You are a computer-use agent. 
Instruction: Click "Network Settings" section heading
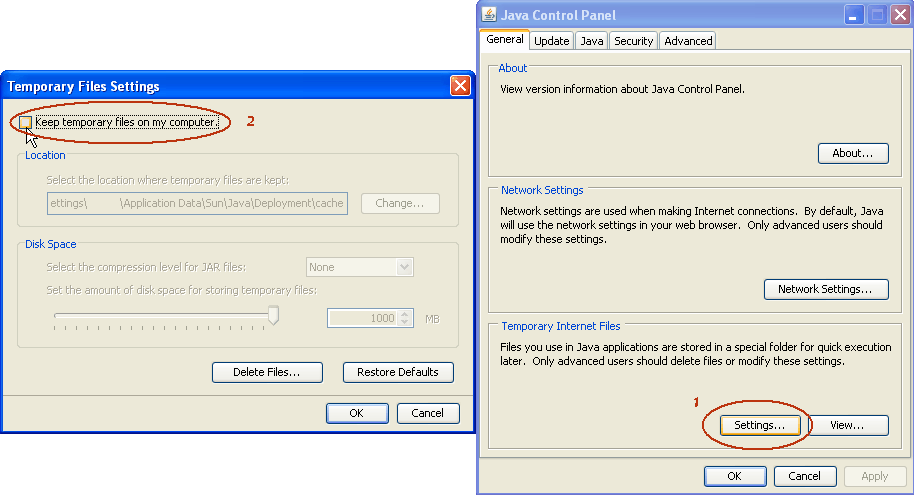pos(542,190)
